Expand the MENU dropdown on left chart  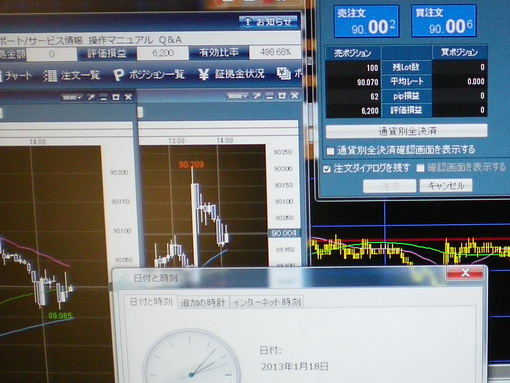click(72, 97)
